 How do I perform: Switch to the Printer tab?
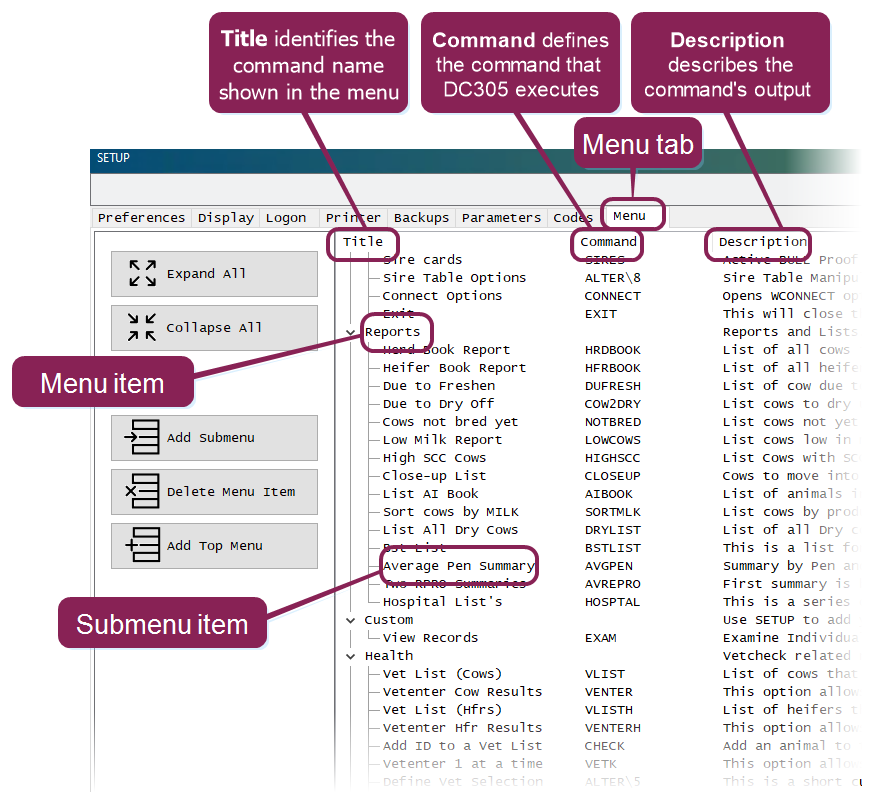(353, 217)
